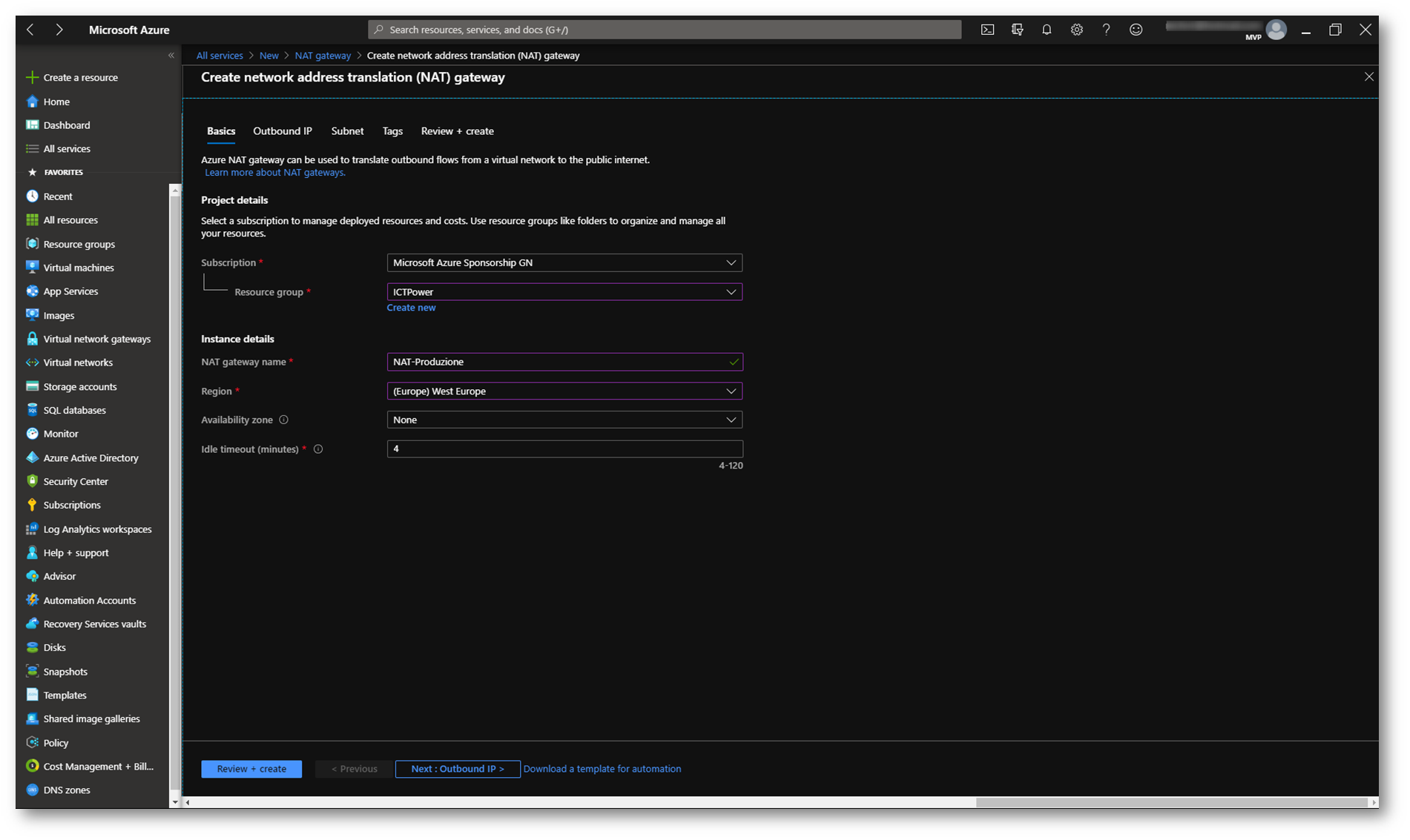Open Help + support in the sidebar
Viewport: 1410px width, 840px height.
coord(76,553)
